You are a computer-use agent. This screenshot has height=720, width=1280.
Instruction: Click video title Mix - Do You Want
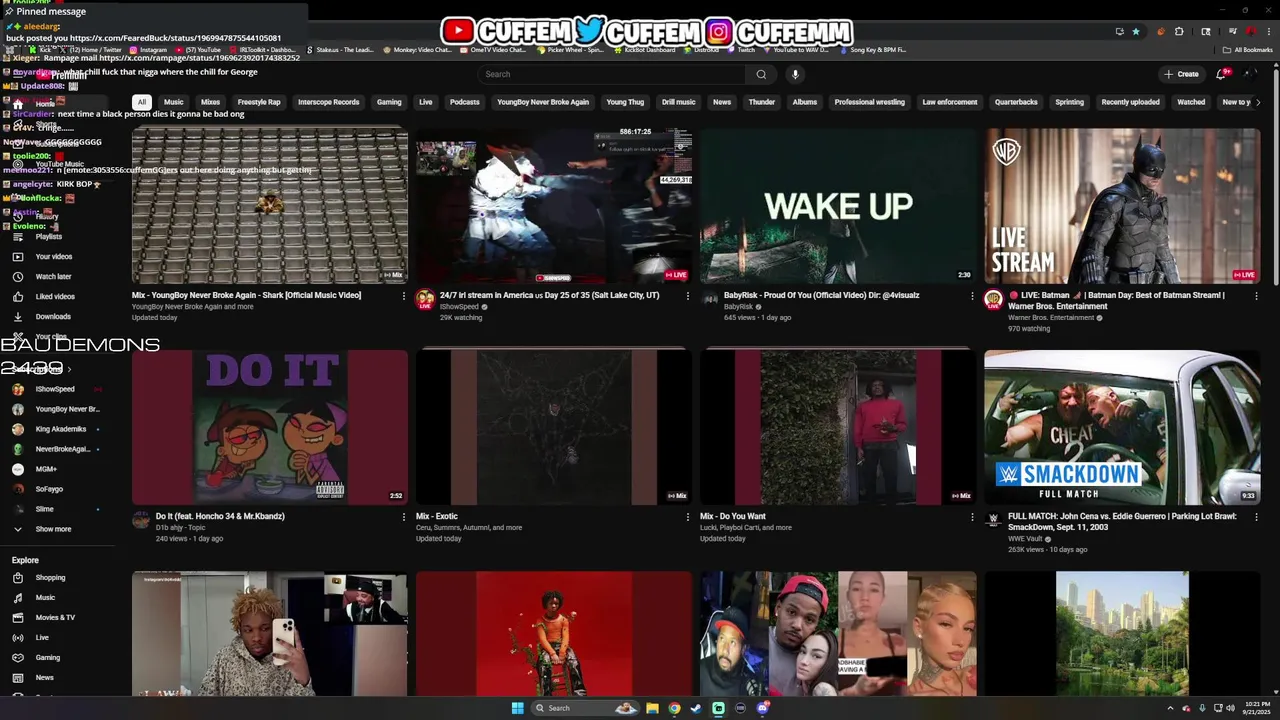point(733,517)
